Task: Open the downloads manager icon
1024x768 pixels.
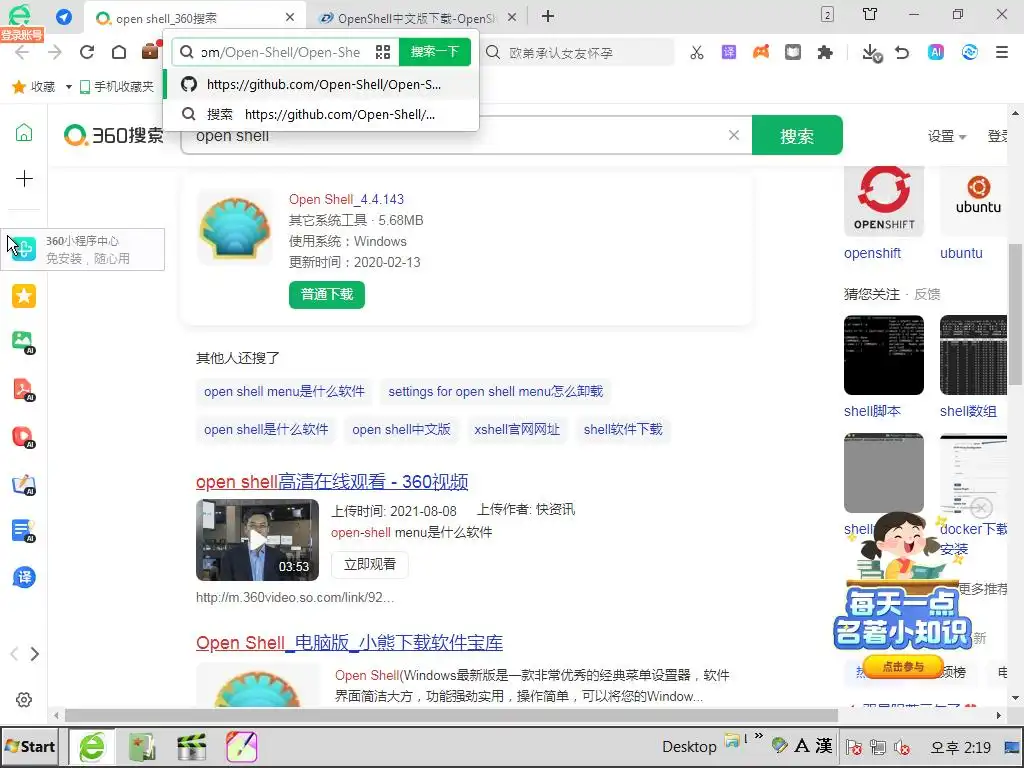Action: (x=871, y=53)
